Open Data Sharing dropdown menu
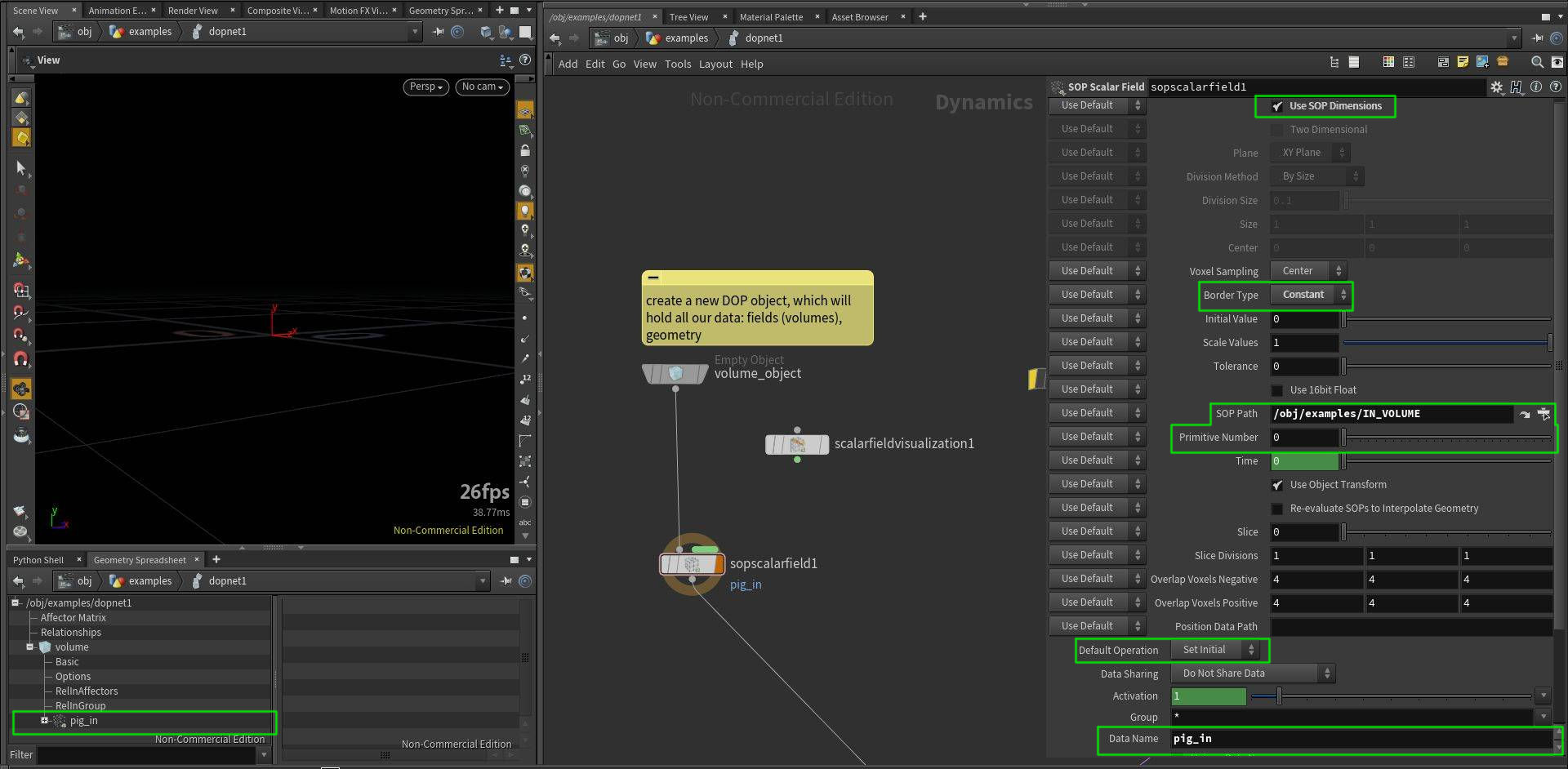Viewport: 1568px width, 769px height. tap(1253, 673)
